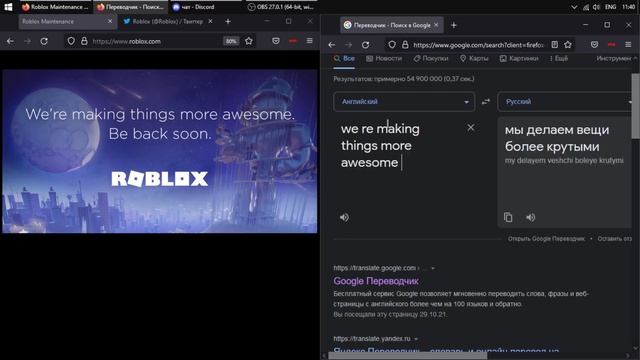The image size is (640, 360).
Task: Open system volume control in tray
Action: point(596,7)
